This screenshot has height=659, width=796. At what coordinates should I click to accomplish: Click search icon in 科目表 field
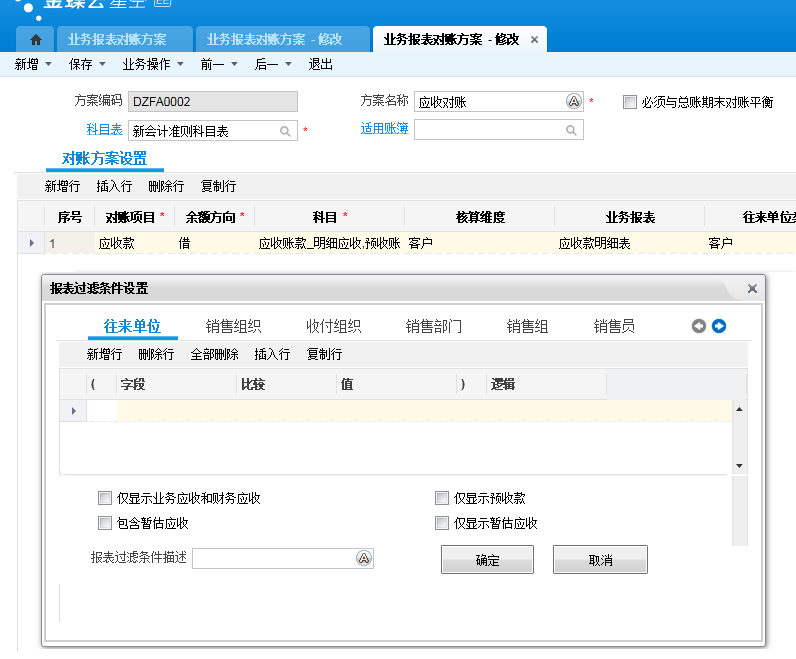(285, 131)
